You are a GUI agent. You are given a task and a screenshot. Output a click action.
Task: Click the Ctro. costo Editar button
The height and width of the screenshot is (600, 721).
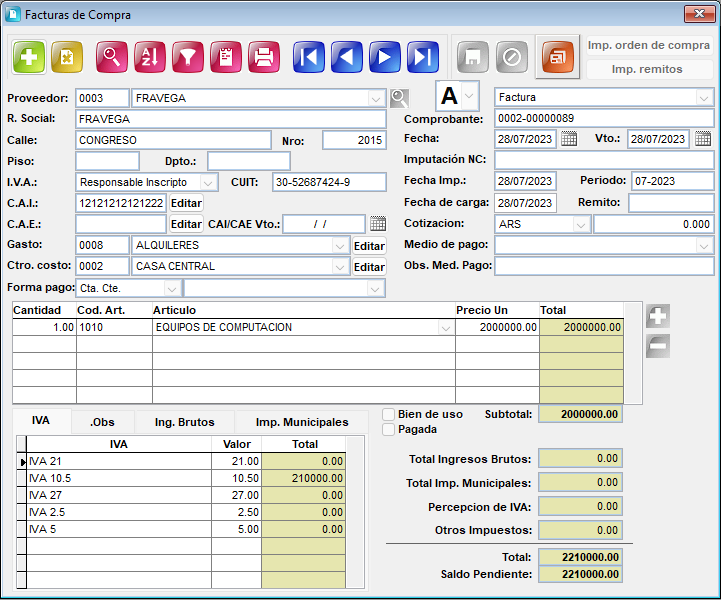click(x=369, y=267)
